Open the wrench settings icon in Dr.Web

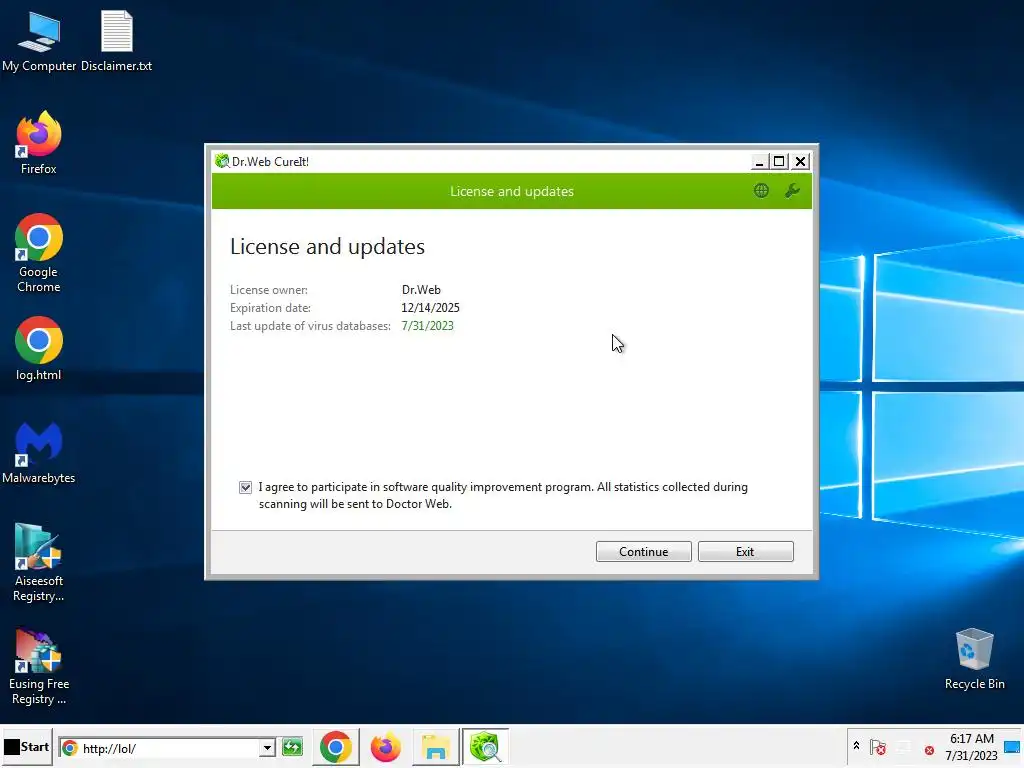[x=792, y=191]
